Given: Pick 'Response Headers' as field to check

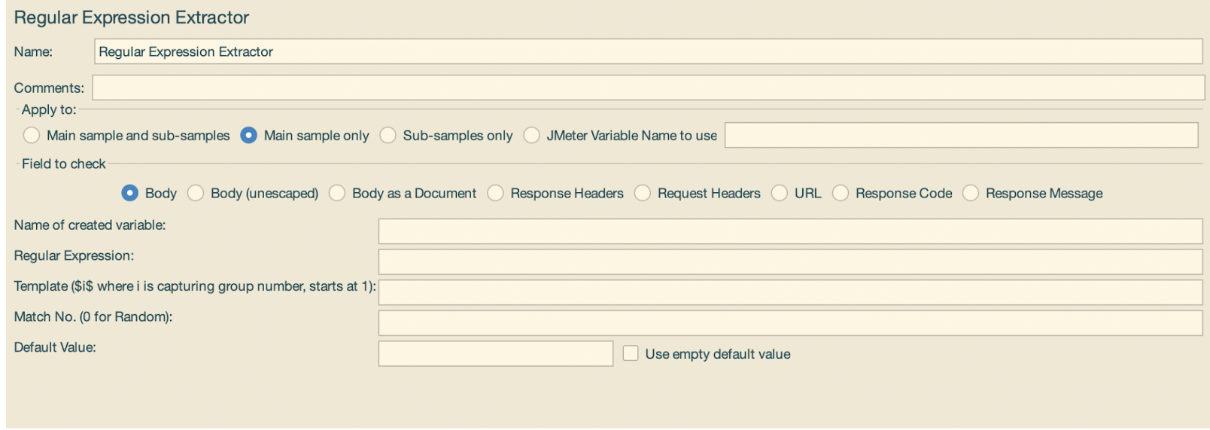Looking at the screenshot, I should 496,193.
